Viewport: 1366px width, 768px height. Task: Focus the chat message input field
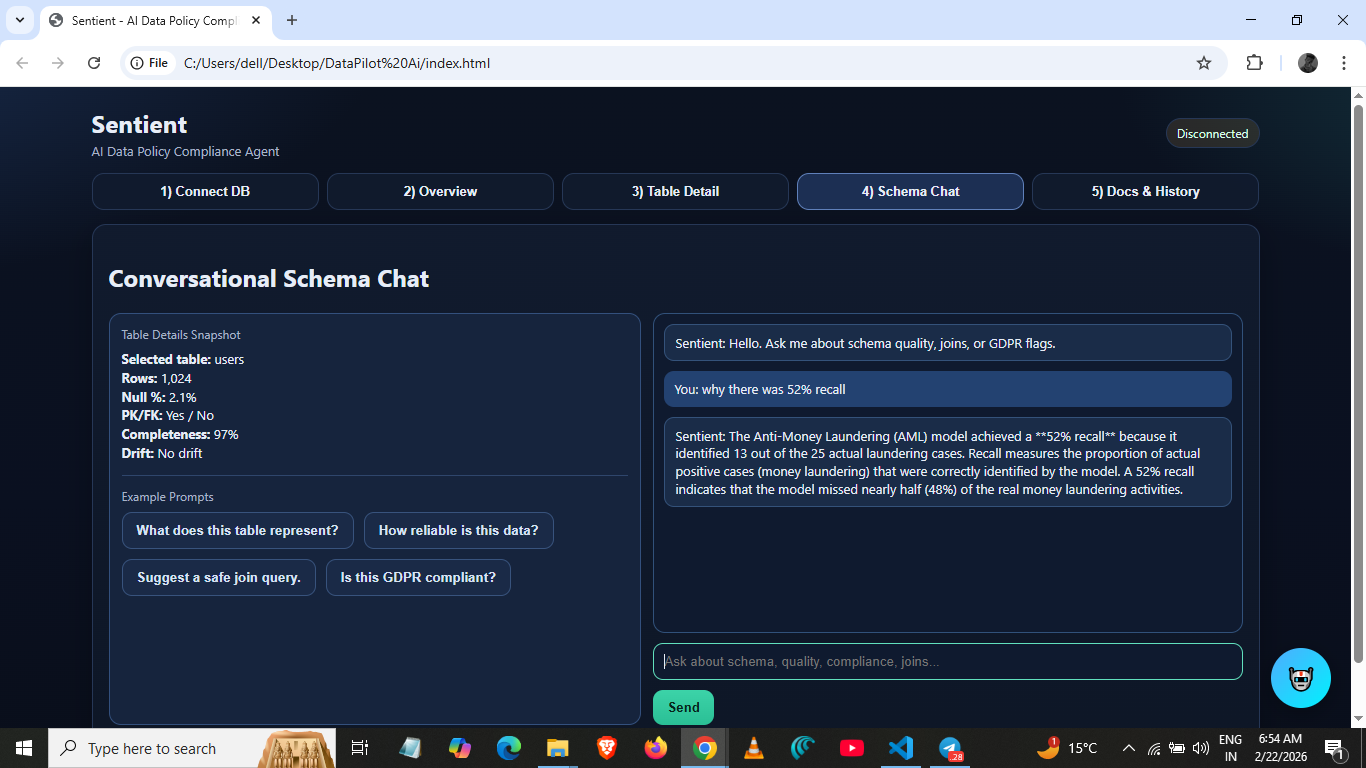[x=948, y=661]
